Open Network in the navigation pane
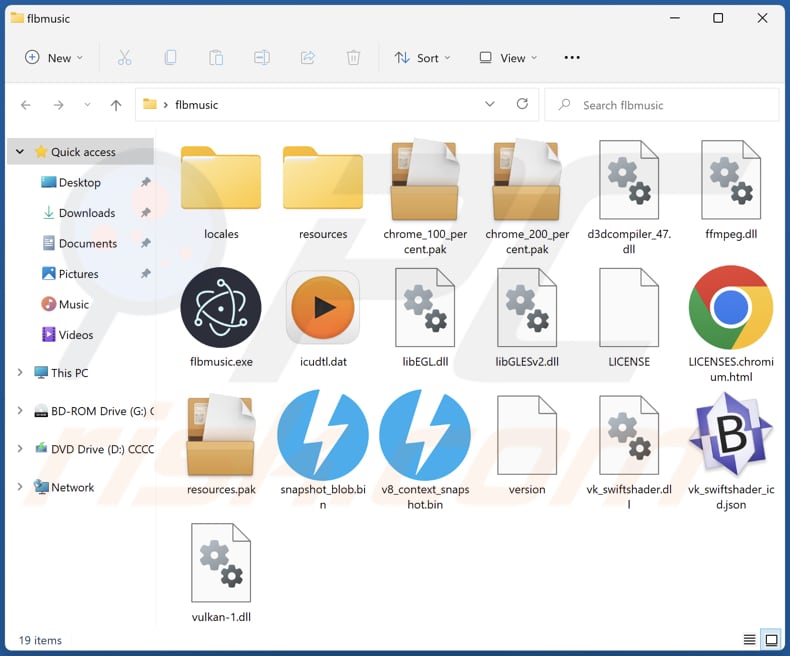The width and height of the screenshot is (790, 656). 73,488
